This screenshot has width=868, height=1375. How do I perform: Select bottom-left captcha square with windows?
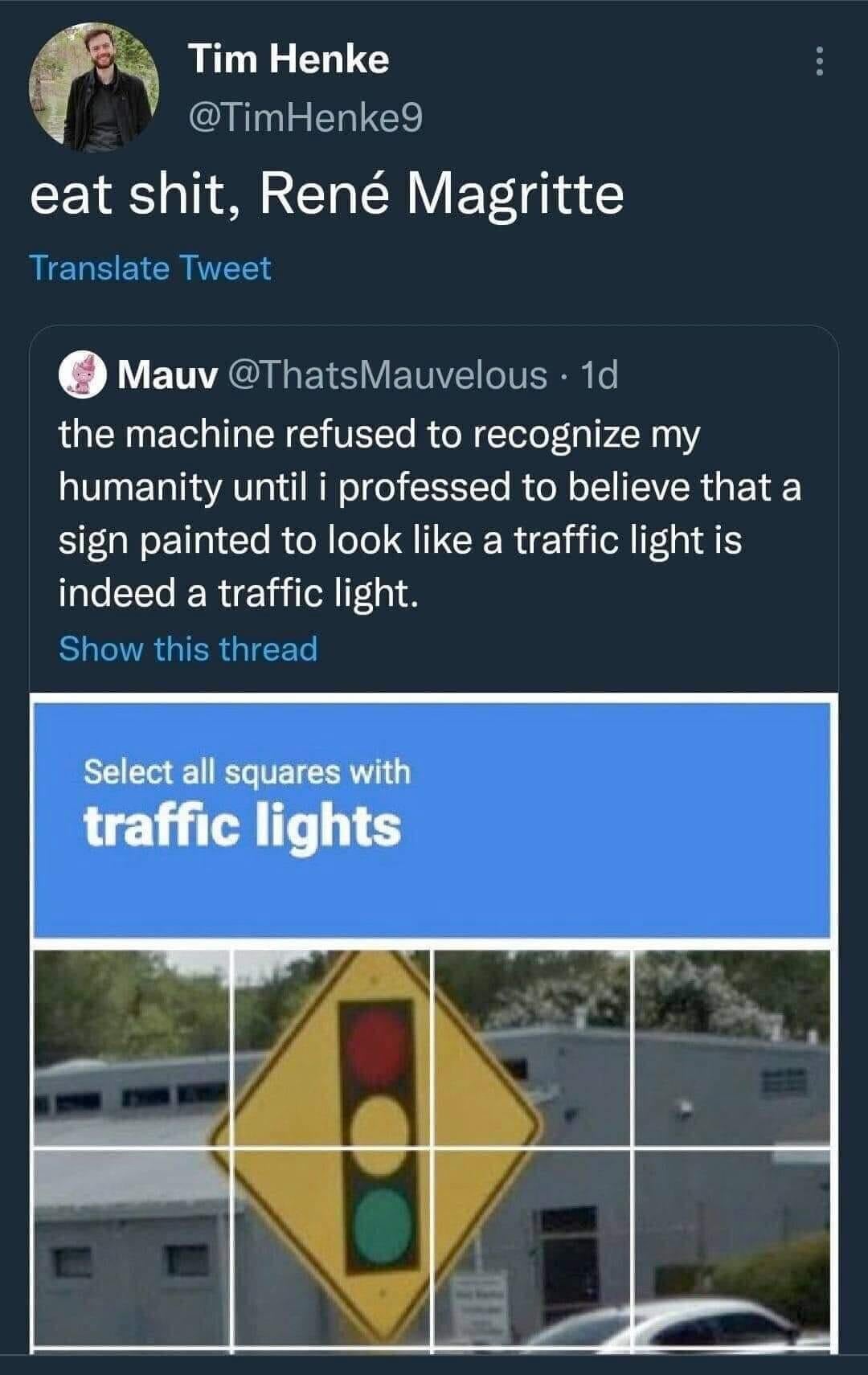131,1250
